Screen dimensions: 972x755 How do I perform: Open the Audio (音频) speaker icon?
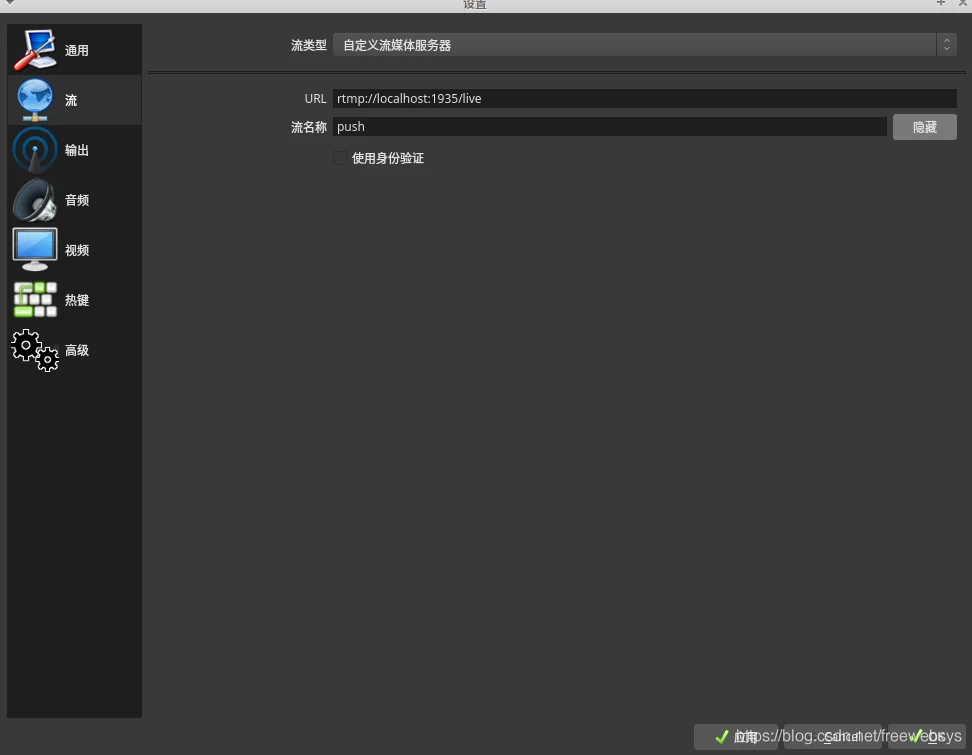click(x=35, y=200)
